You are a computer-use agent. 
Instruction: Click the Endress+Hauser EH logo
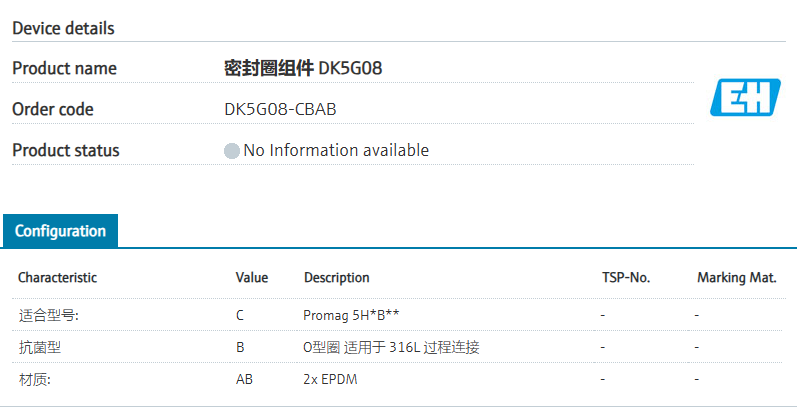pos(743,97)
